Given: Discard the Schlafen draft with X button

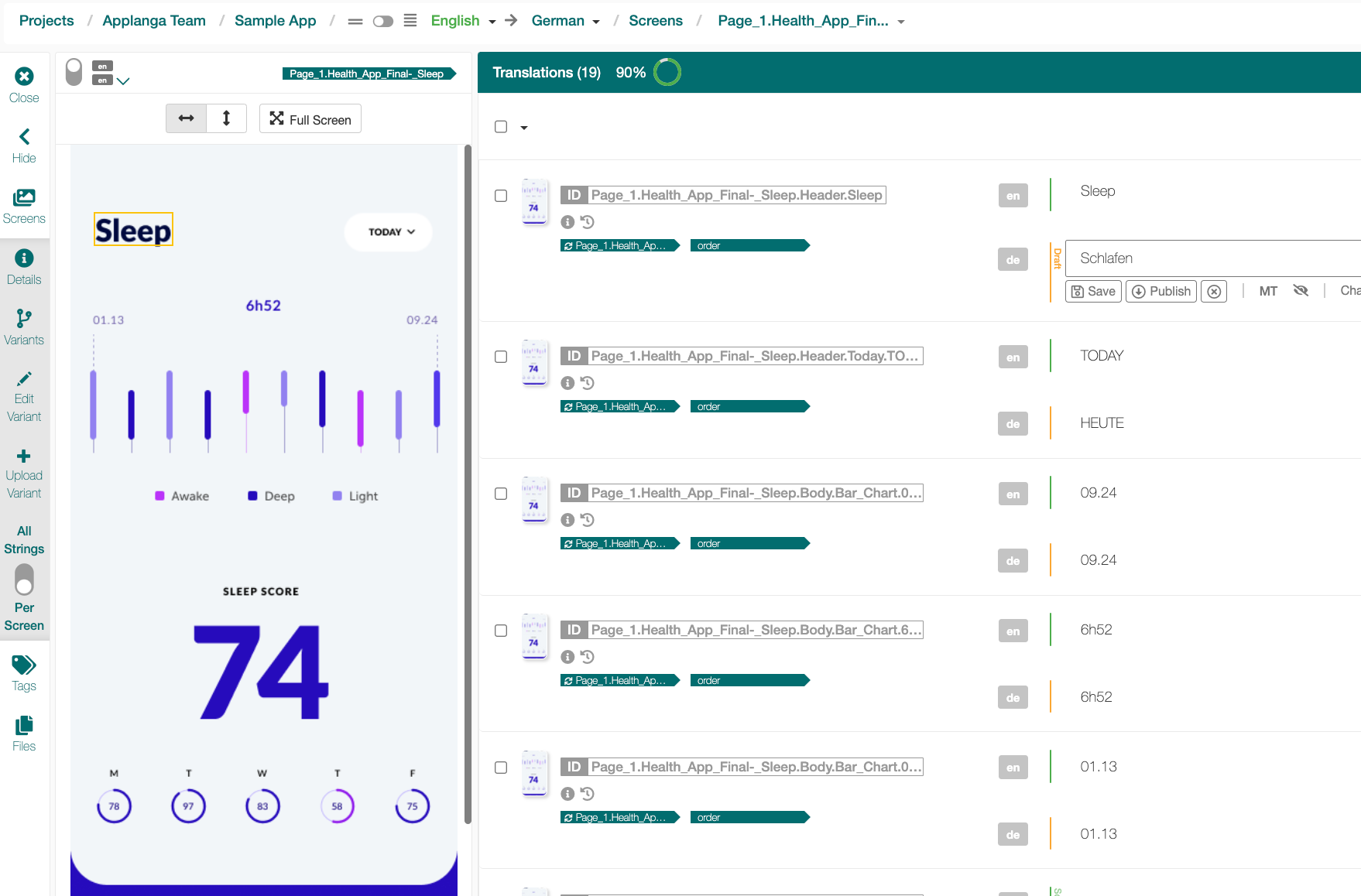Looking at the screenshot, I should tap(1214, 292).
